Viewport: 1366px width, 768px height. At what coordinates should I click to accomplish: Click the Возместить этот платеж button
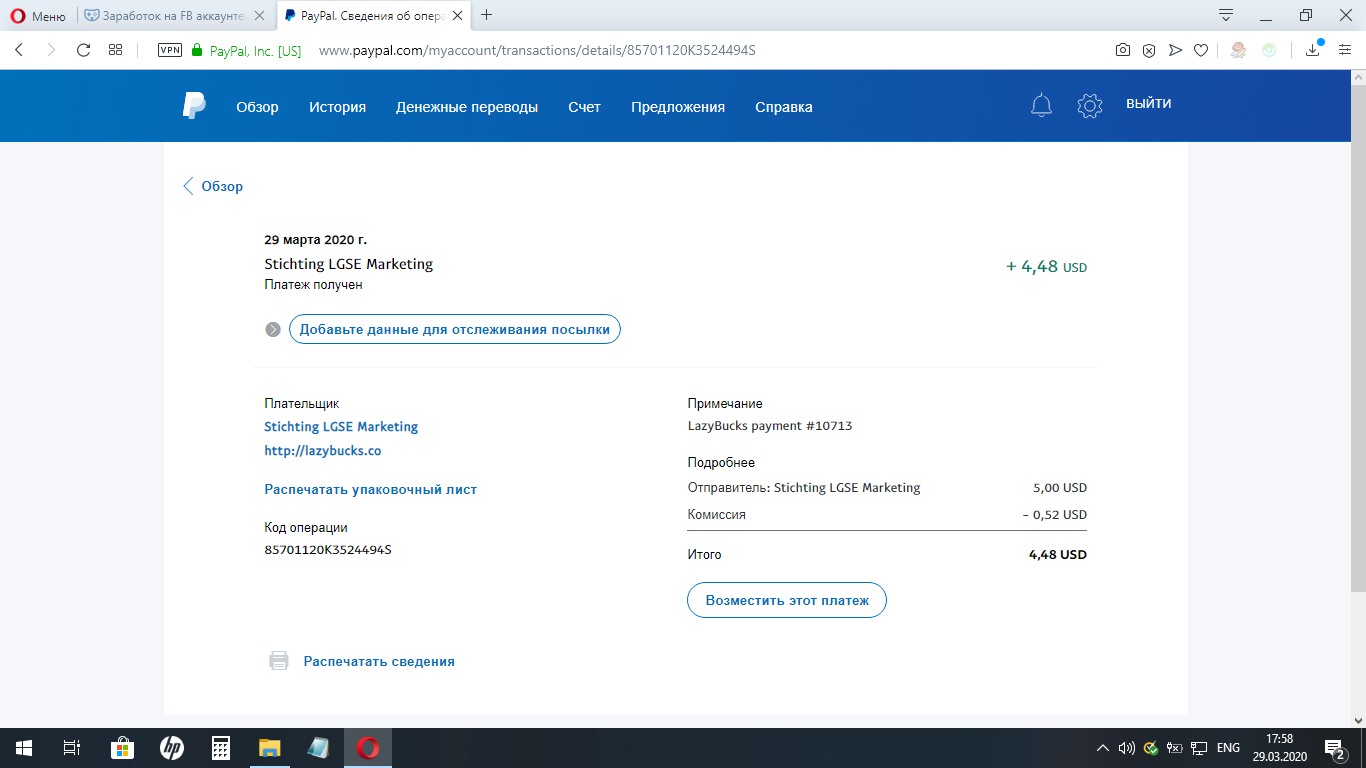click(x=787, y=600)
